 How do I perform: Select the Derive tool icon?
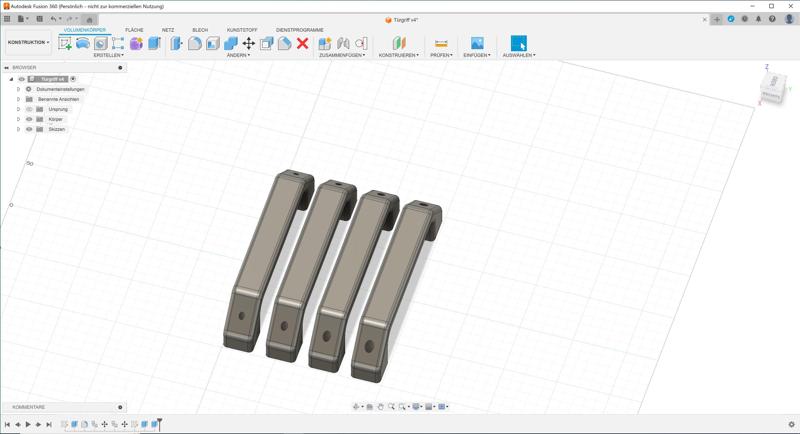click(x=101, y=43)
